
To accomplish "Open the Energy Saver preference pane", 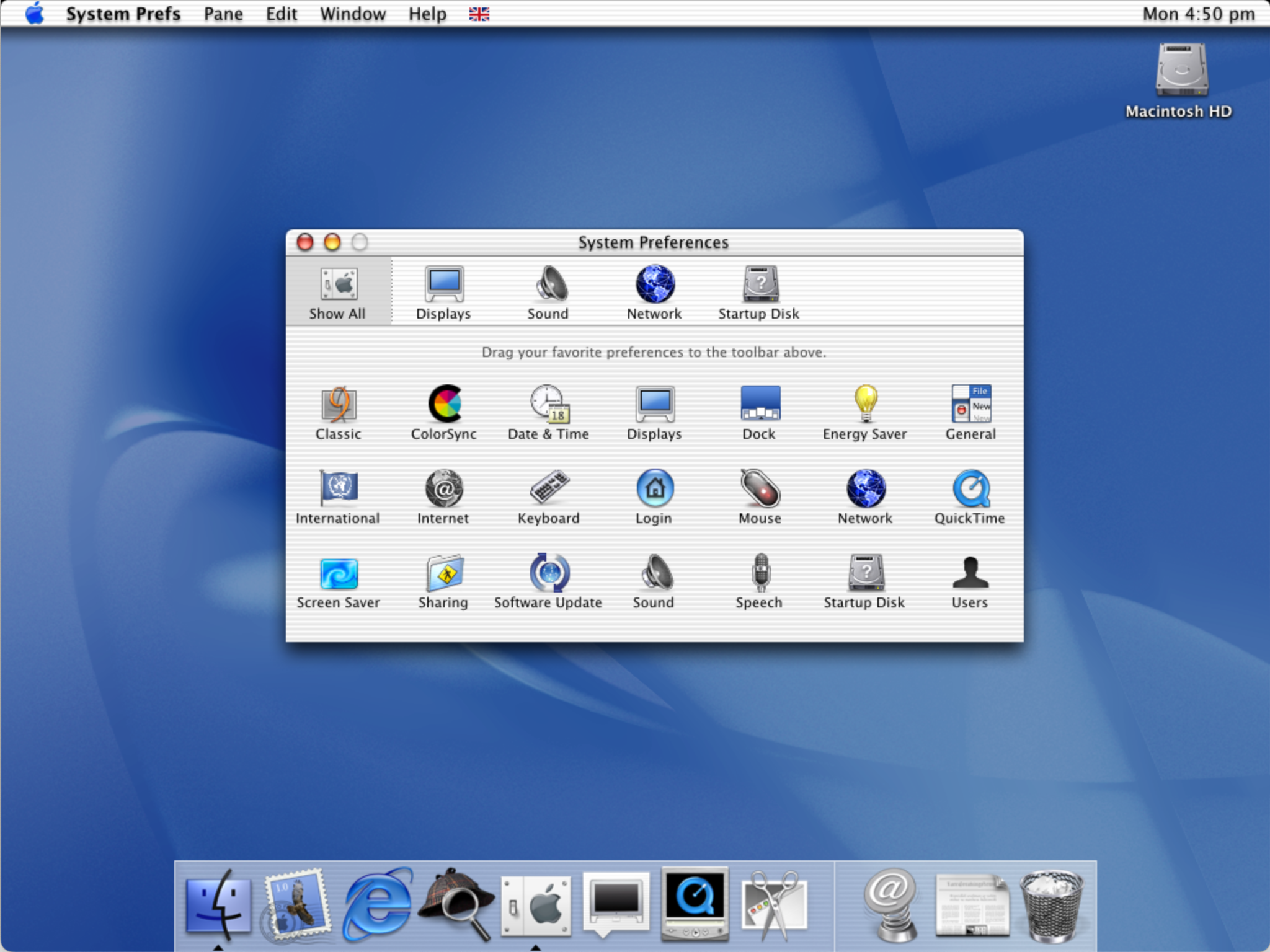I will pos(865,413).
